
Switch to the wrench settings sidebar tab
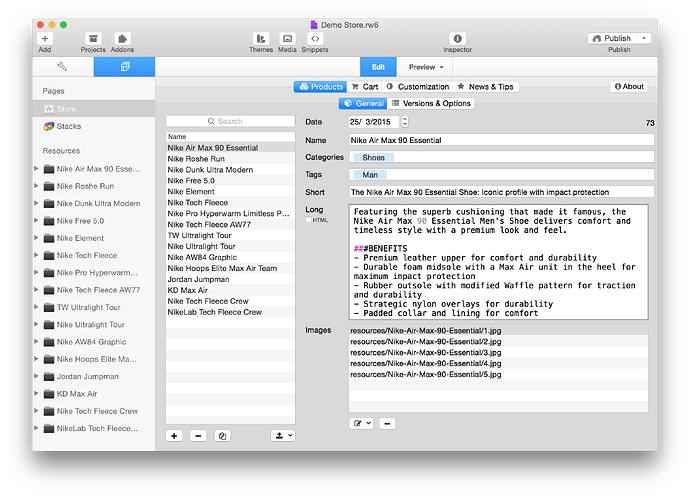[x=62, y=67]
